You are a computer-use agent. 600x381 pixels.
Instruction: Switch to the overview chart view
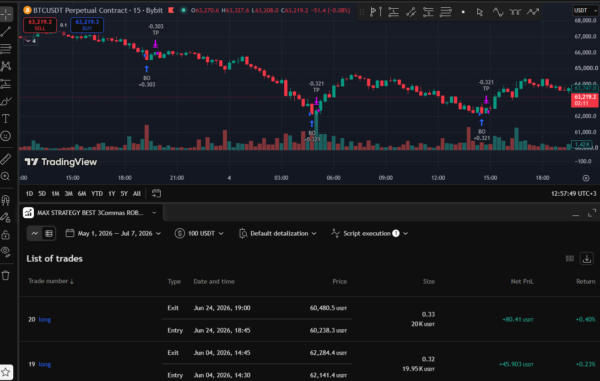click(34, 233)
